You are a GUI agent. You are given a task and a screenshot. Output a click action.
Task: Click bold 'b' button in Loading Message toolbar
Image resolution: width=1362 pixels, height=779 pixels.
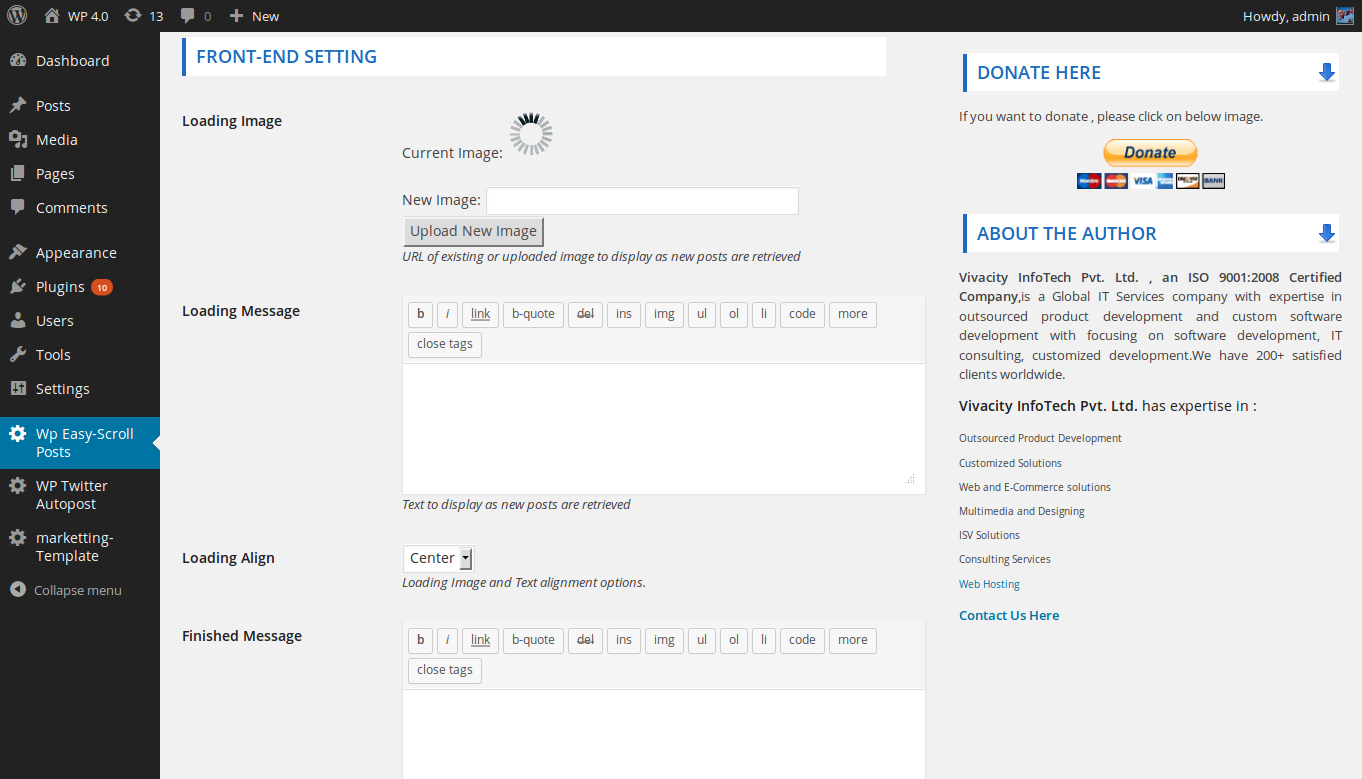420,315
